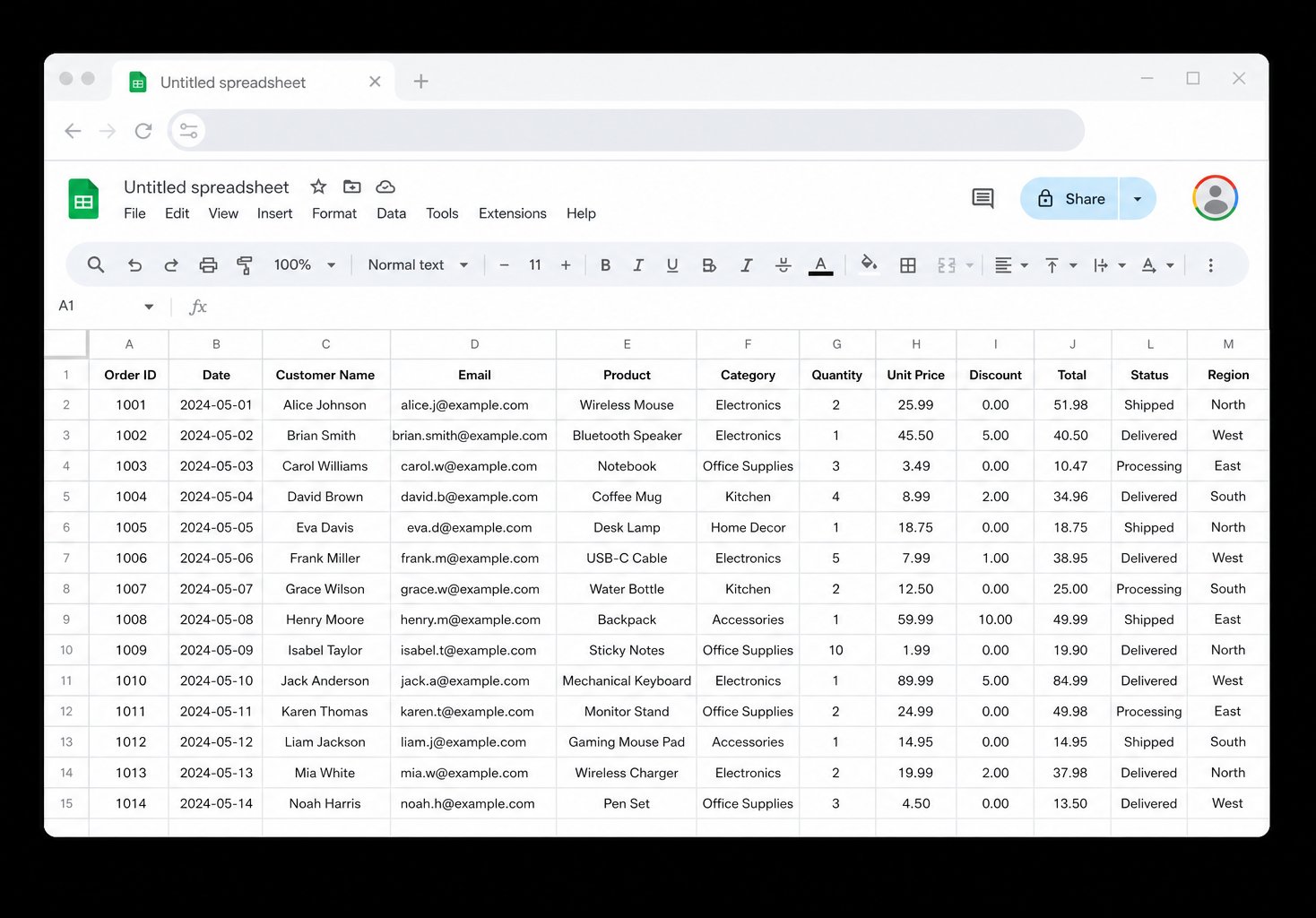Click the select-all corner box
1316x918 pixels.
[66, 344]
